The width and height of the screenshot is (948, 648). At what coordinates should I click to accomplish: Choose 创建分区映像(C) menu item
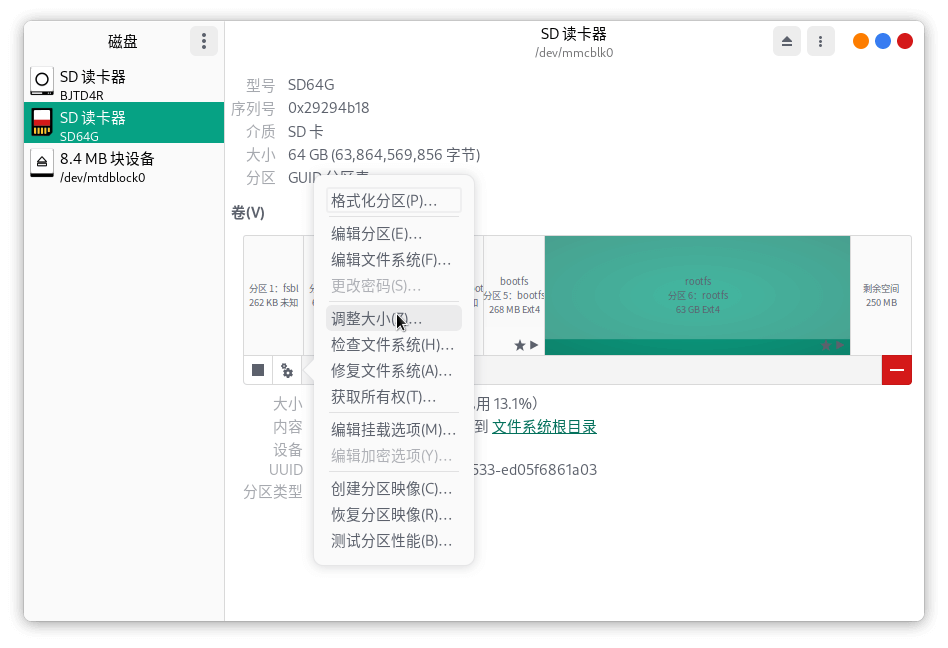[393, 489]
